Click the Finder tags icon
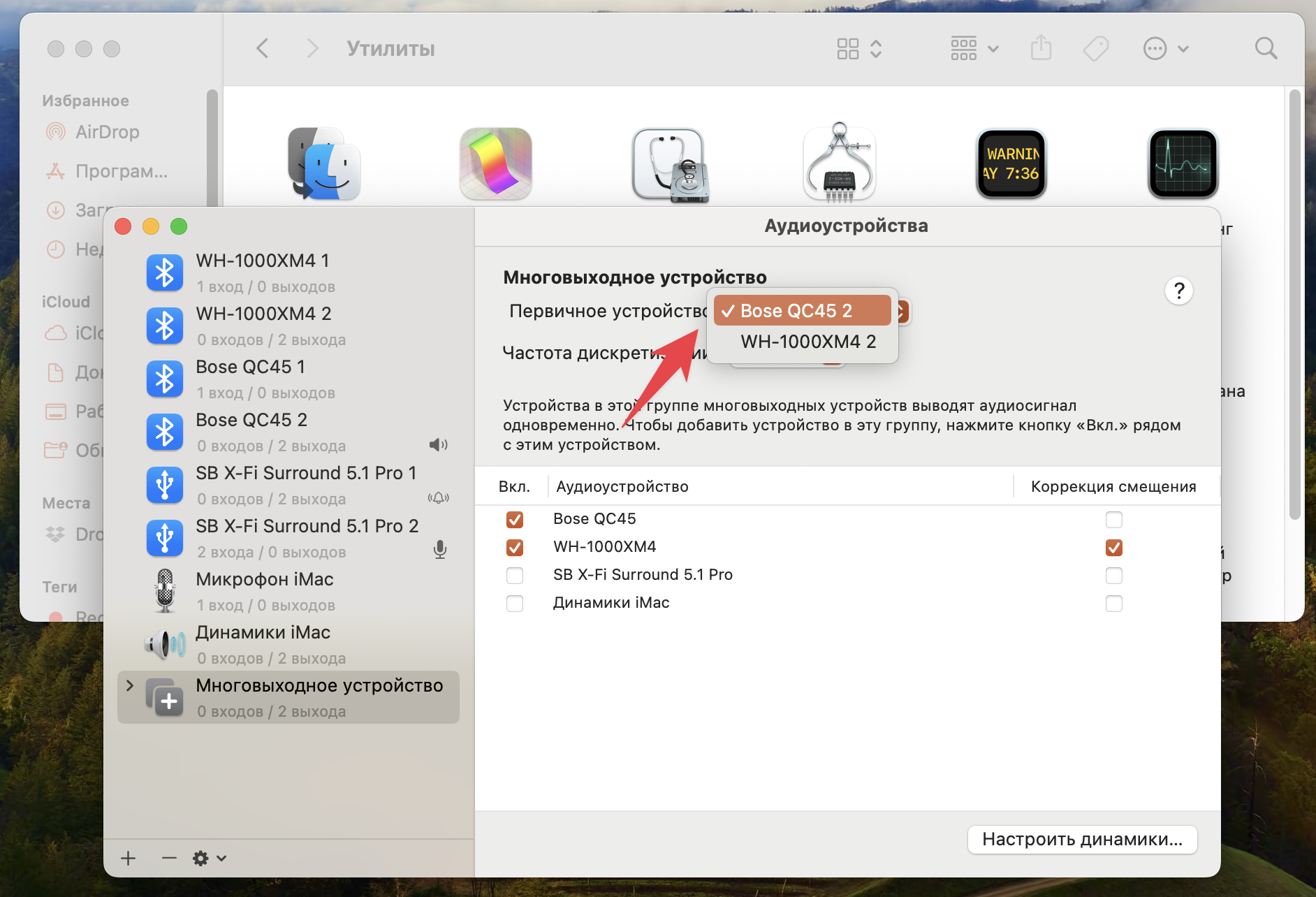This screenshot has width=1316, height=897. [1096, 49]
